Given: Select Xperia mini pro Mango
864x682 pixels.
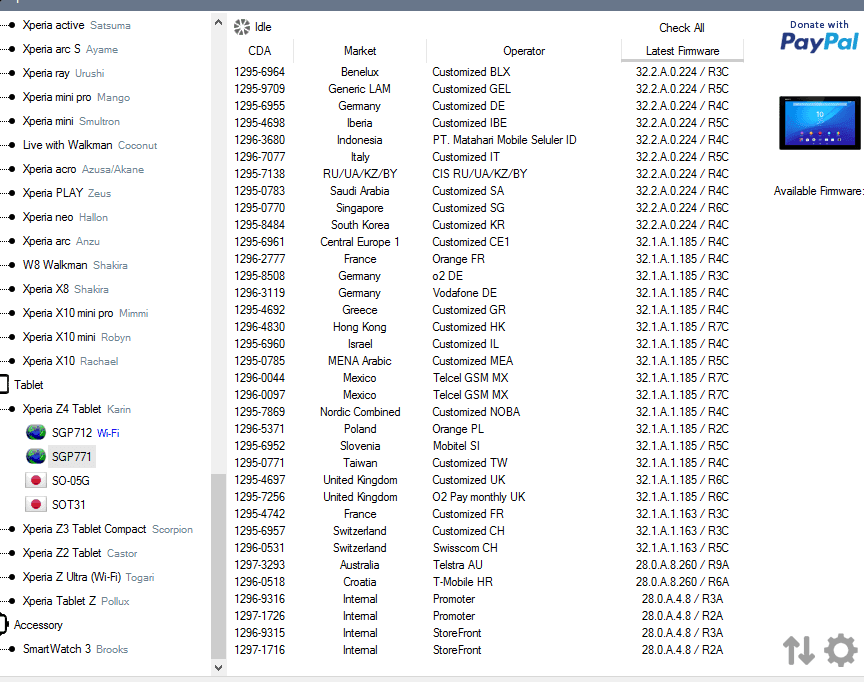Looking at the screenshot, I should (x=76, y=97).
